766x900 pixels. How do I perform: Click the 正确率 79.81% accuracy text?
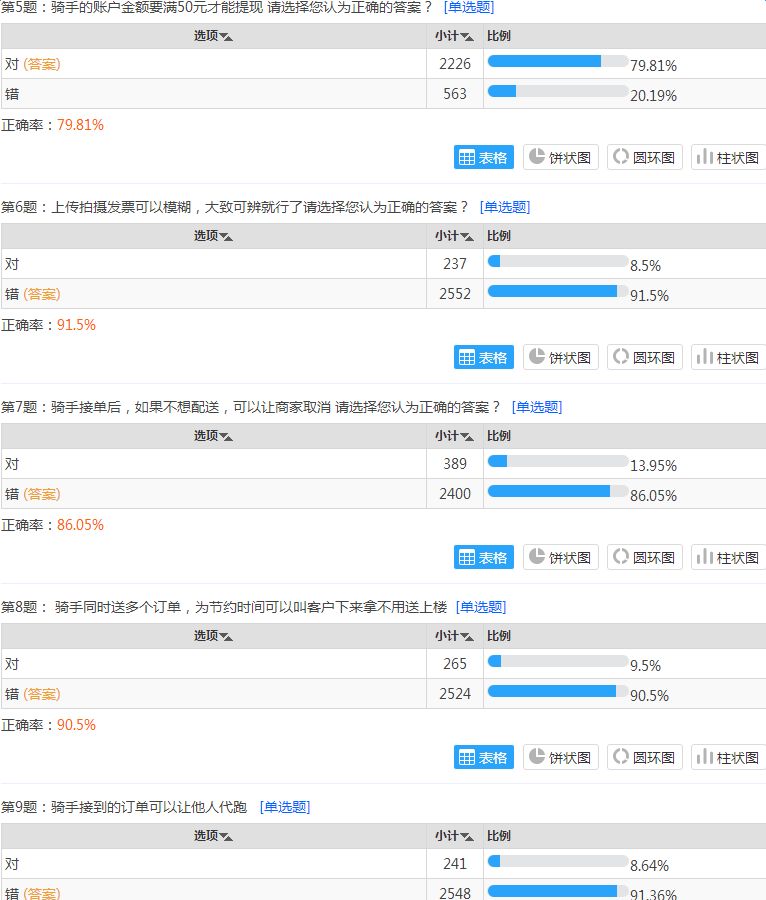[x=52, y=125]
